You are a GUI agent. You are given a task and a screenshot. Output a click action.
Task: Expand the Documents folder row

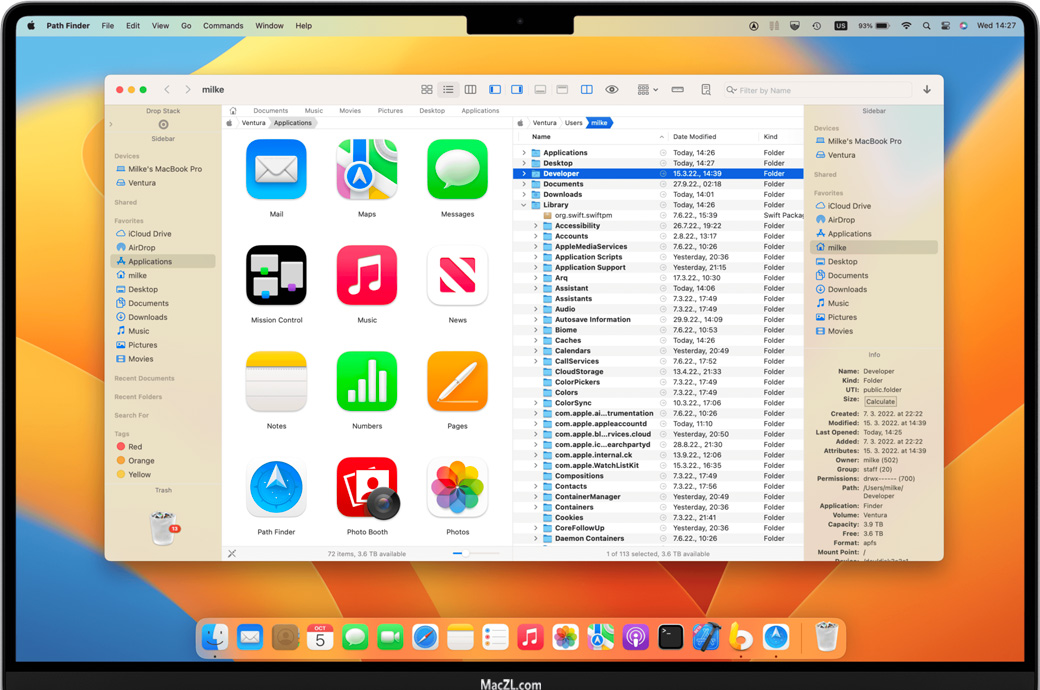pyautogui.click(x=524, y=184)
